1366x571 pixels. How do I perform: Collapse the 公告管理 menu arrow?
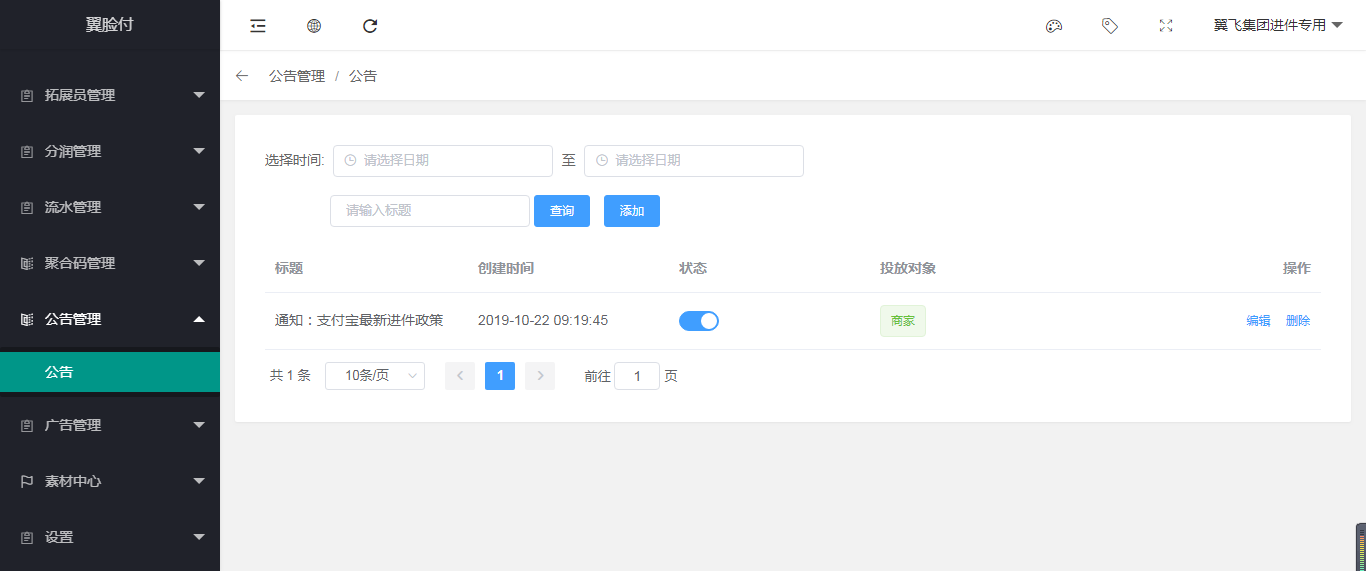point(199,319)
